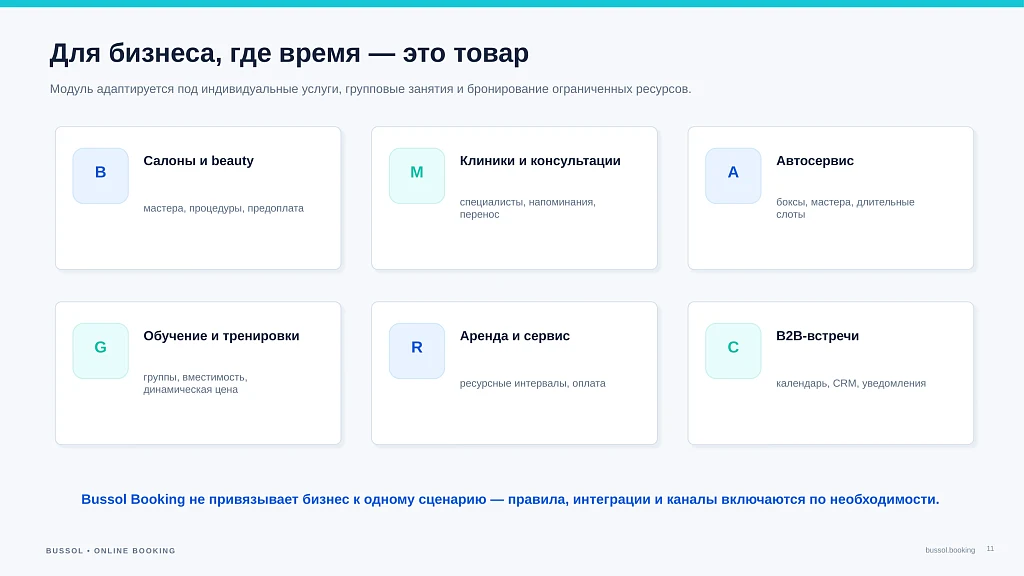The height and width of the screenshot is (576, 1024).
Task: Click the M icon for Клиники и консультации
Action: tap(417, 176)
